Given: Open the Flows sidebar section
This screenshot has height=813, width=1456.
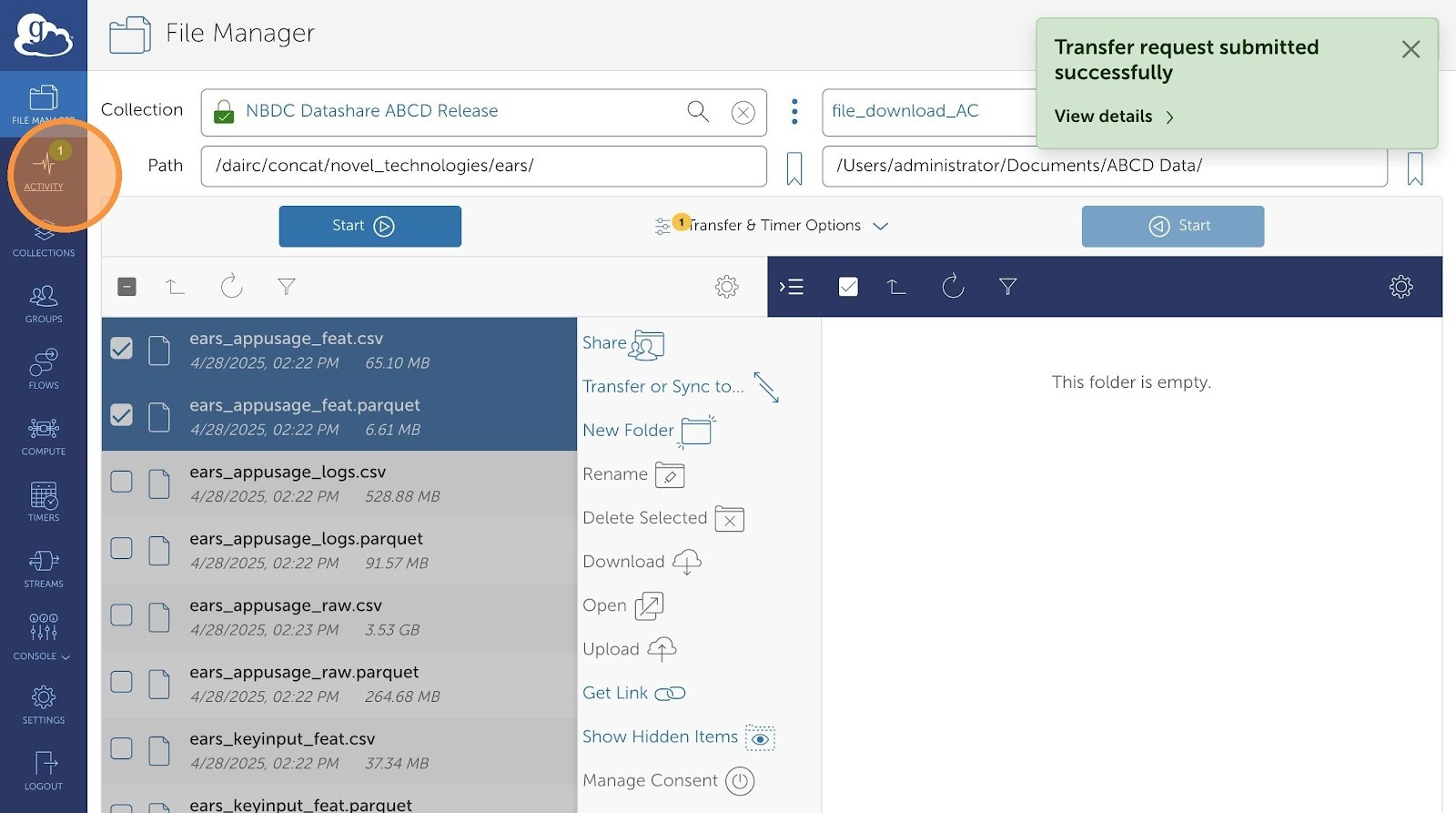Looking at the screenshot, I should [44, 369].
